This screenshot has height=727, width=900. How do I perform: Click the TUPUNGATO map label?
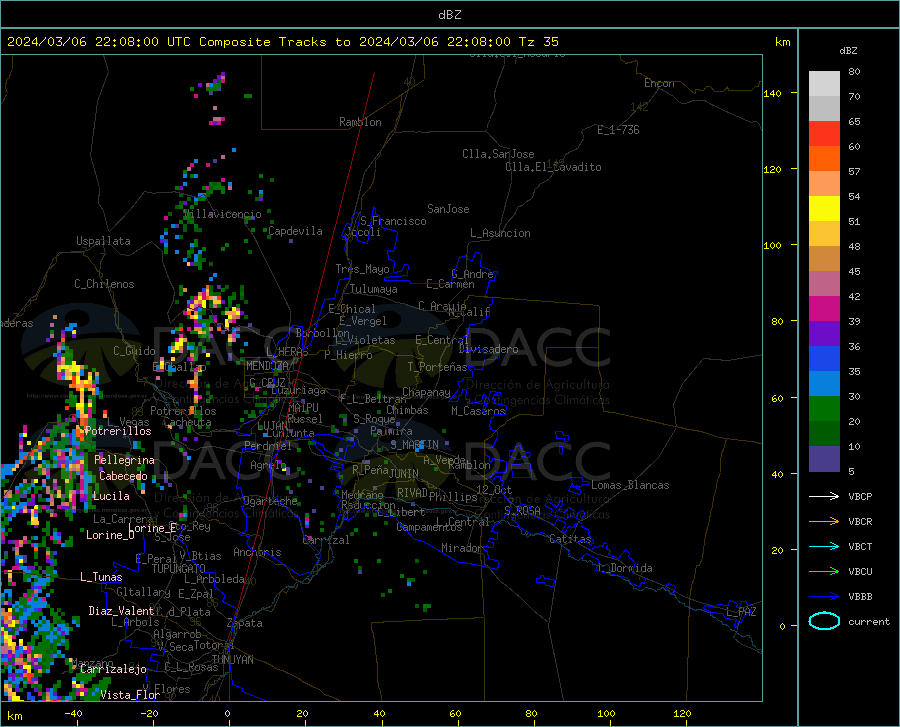click(x=179, y=569)
